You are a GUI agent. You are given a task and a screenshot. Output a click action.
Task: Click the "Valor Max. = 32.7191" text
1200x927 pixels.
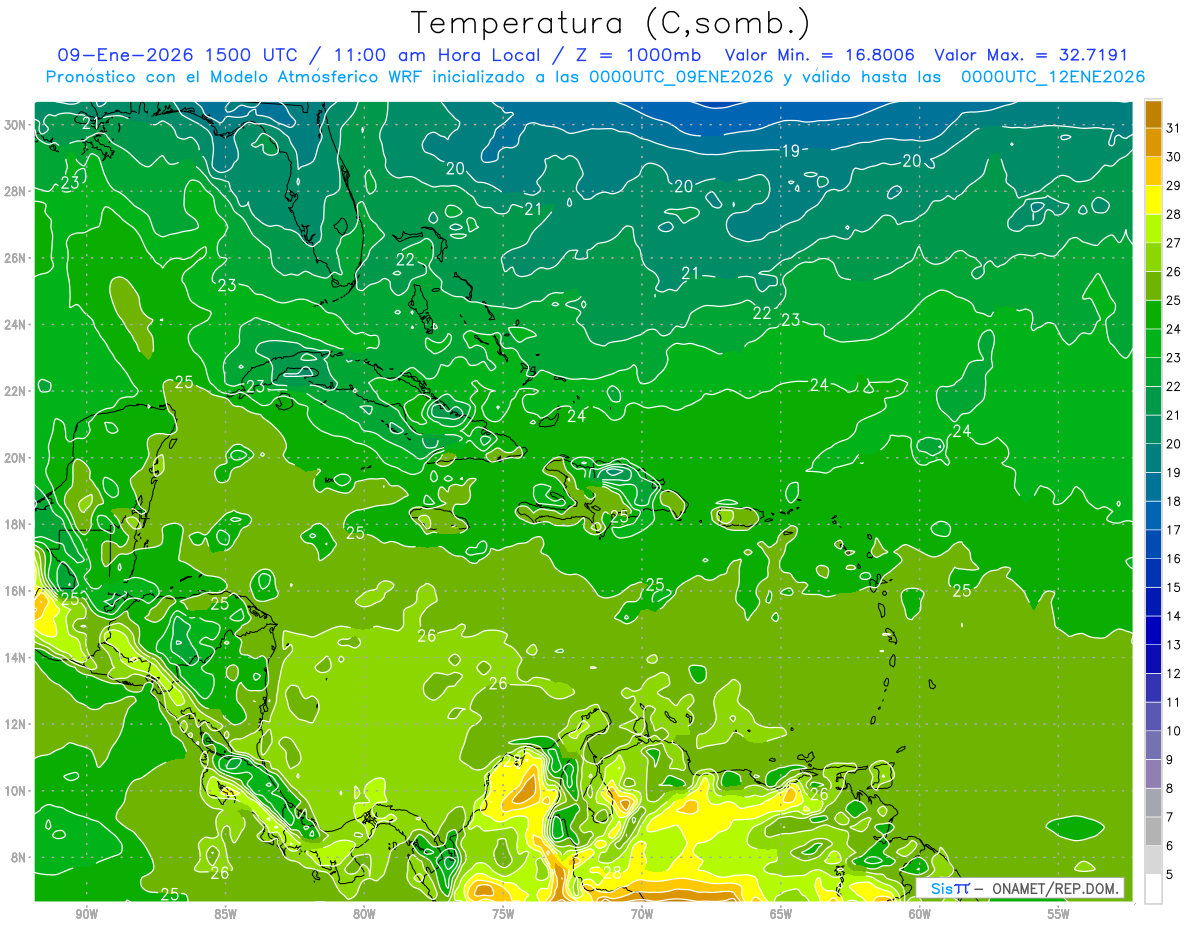point(1031,55)
